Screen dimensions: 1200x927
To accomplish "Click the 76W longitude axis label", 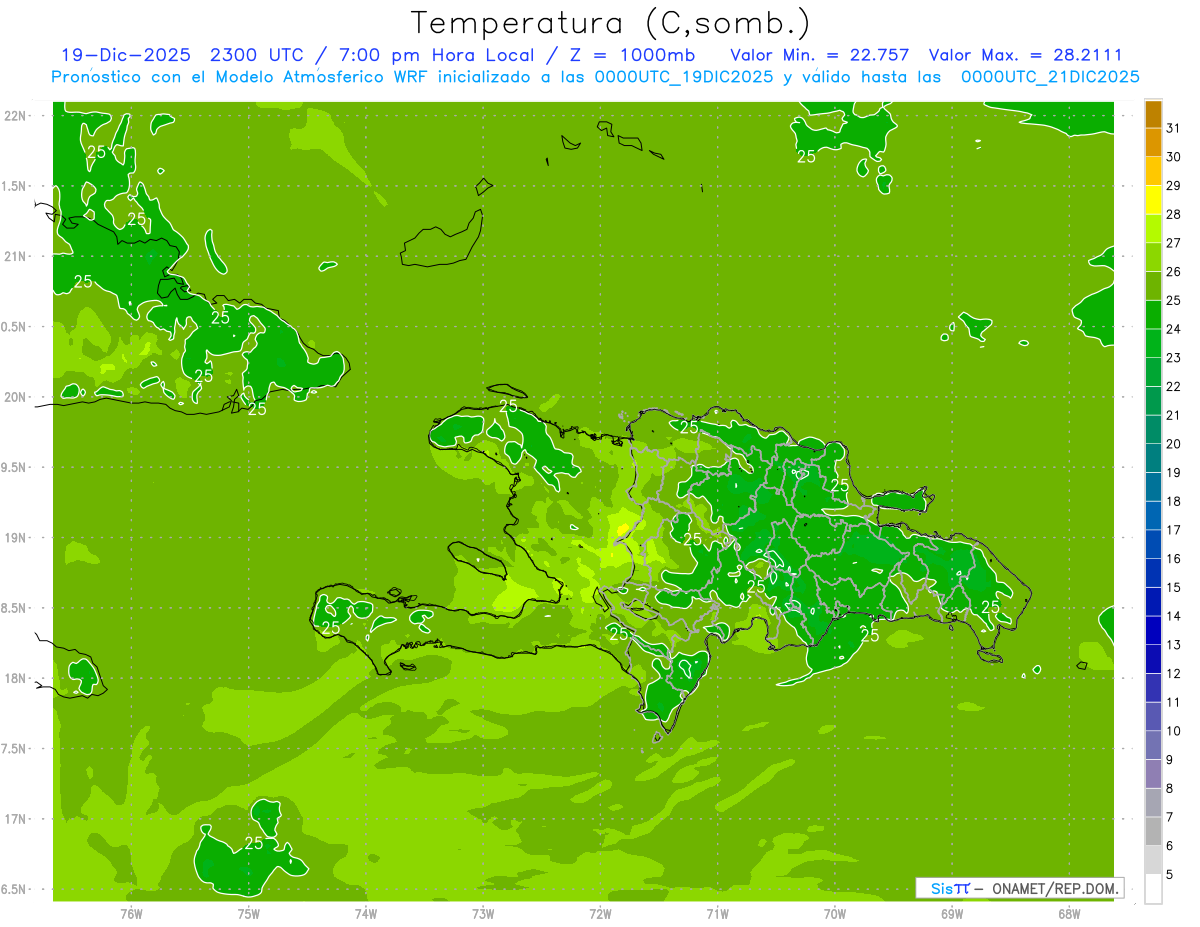I will [x=131, y=913].
